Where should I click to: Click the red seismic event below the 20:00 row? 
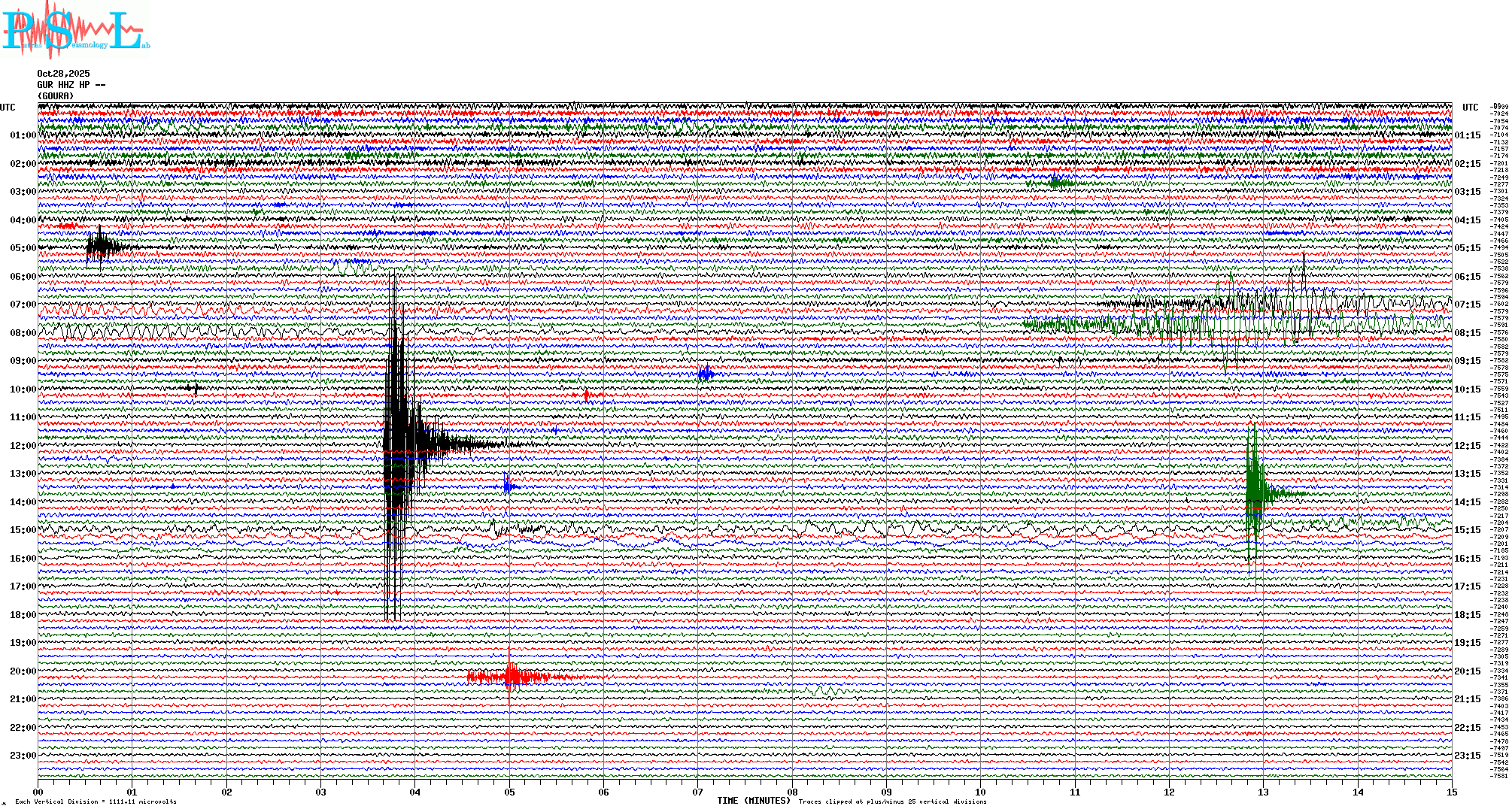pyautogui.click(x=512, y=677)
